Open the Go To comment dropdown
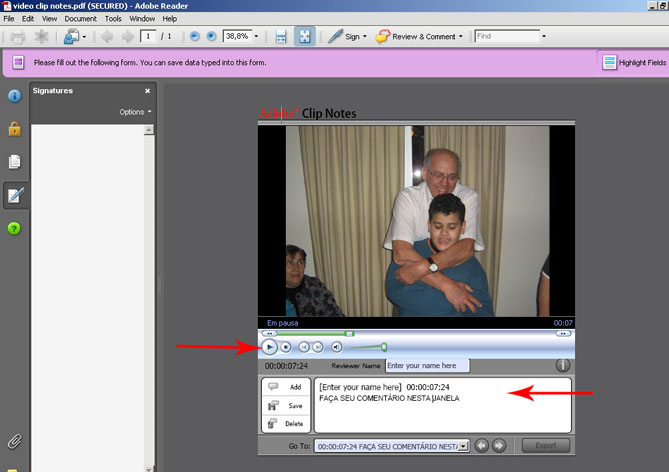 [463, 446]
